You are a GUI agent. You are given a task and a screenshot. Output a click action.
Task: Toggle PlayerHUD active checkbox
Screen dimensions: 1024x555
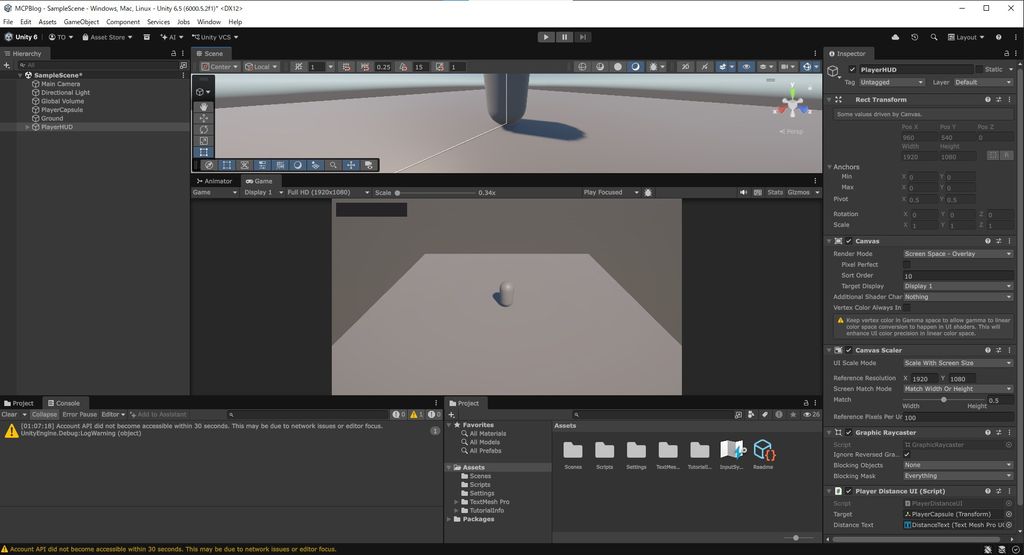[x=852, y=69]
